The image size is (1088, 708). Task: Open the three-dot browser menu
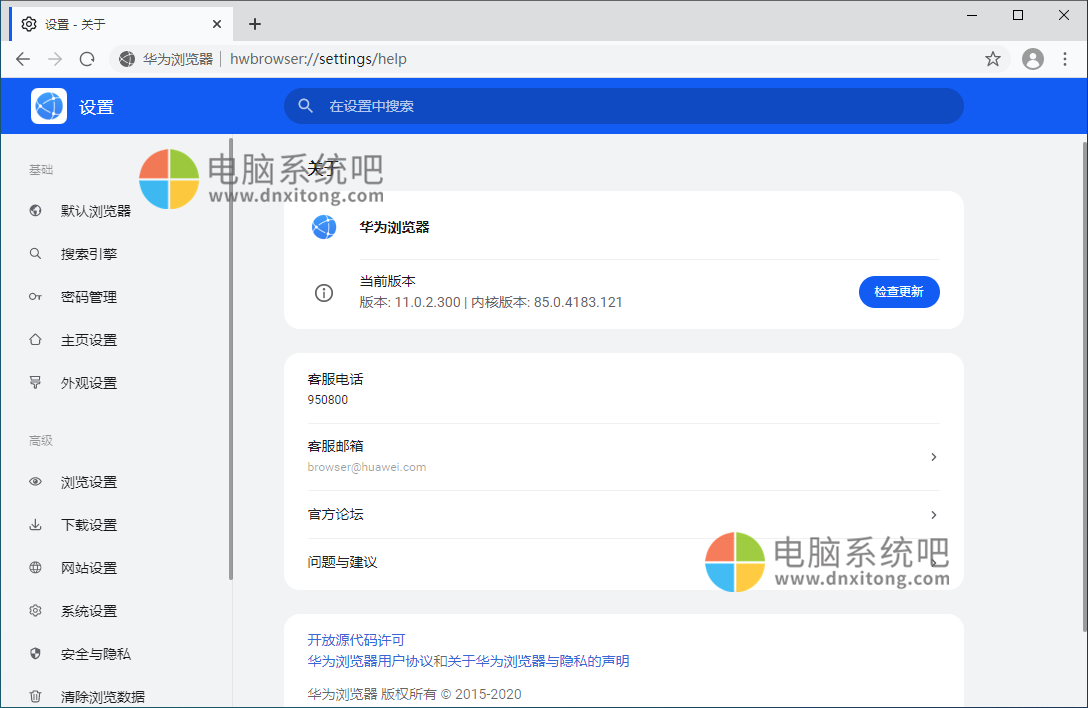click(x=1065, y=59)
